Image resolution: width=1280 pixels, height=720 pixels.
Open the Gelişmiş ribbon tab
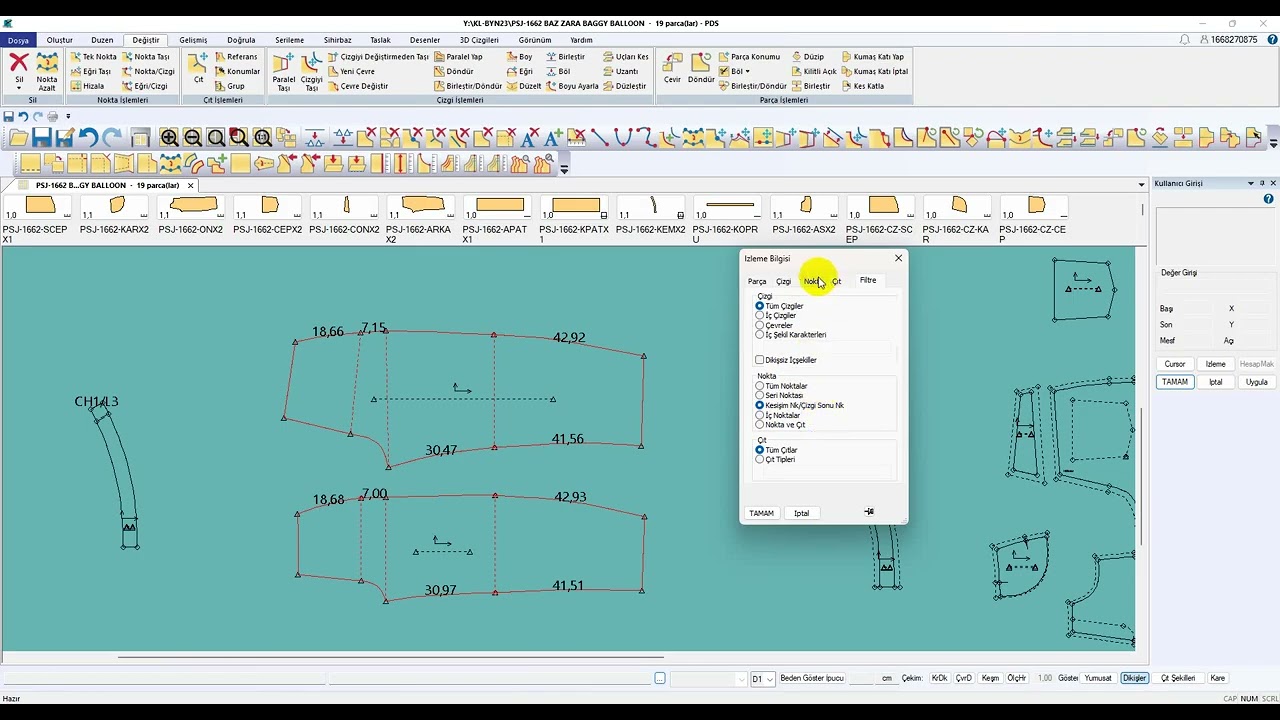[x=193, y=40]
